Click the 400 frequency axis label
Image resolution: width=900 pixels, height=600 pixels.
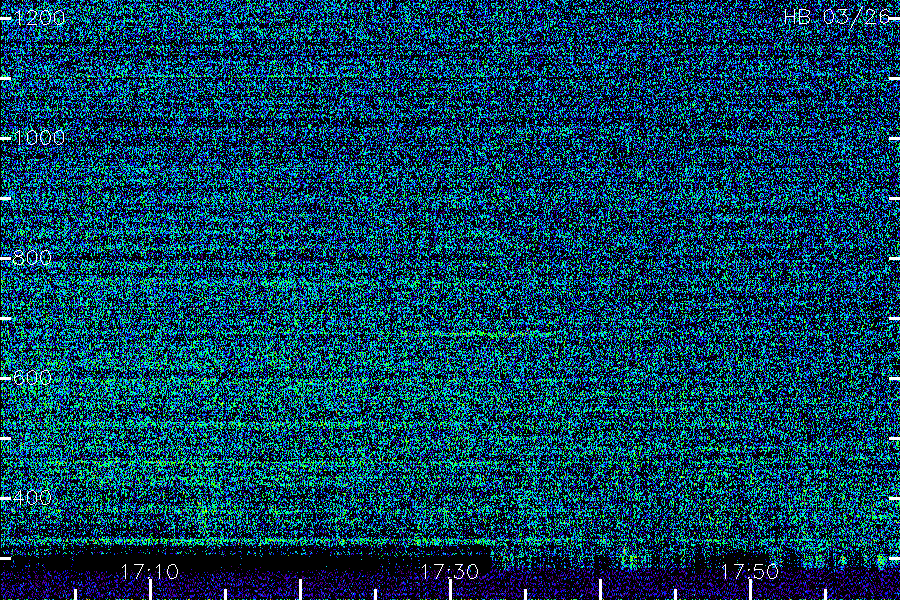pos(32,497)
